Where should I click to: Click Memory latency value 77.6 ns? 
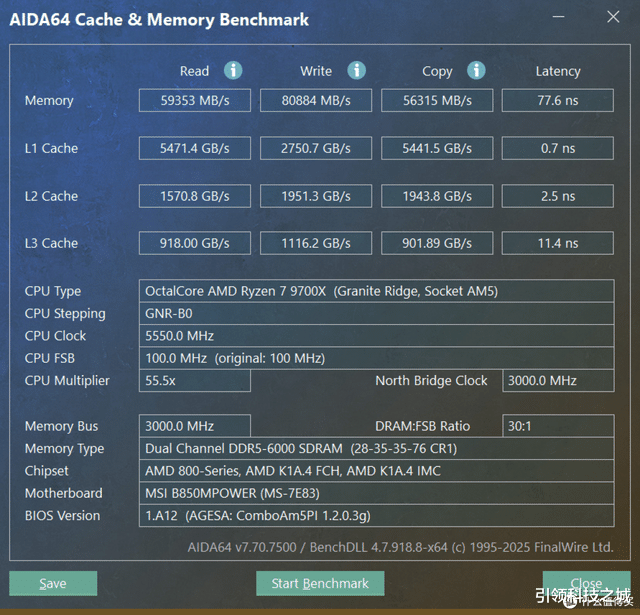558,100
